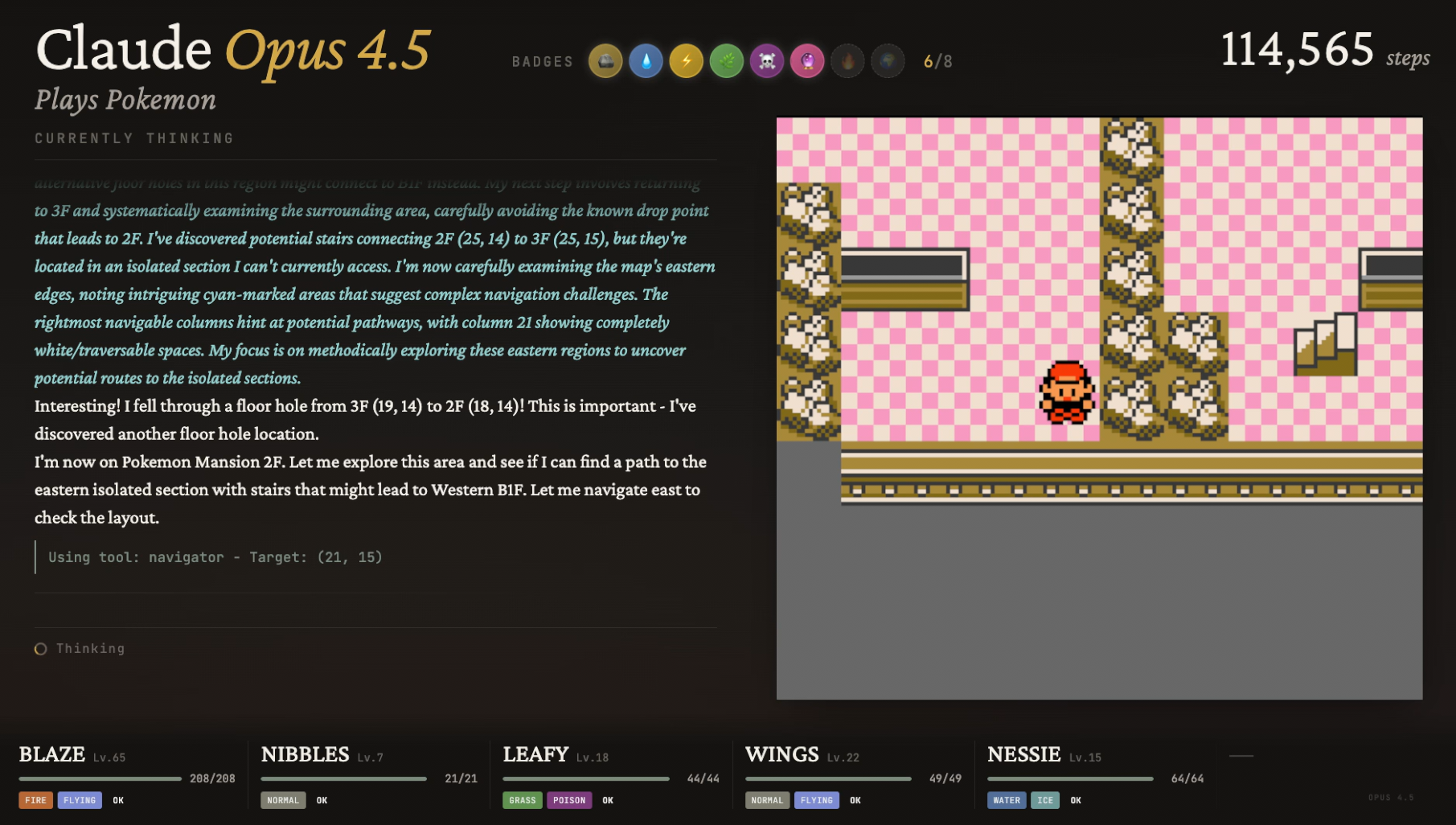Viewport: 1456px width, 825px height.
Task: Click the Claude Opus 4.5 title
Action: click(233, 50)
